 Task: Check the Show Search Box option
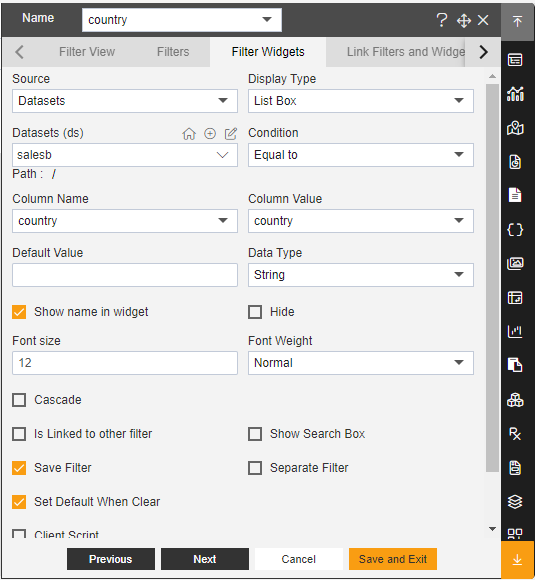[255, 434]
